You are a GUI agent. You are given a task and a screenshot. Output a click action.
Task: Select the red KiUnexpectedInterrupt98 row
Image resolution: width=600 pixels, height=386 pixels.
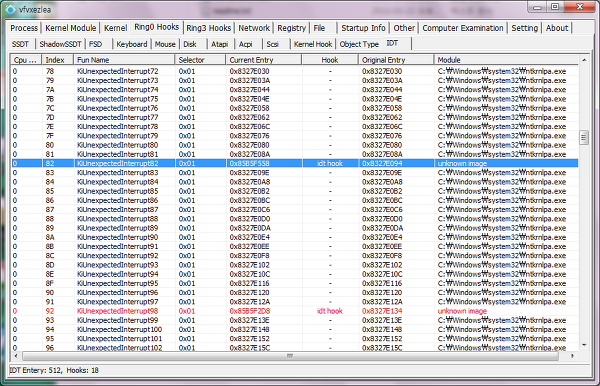(x=295, y=311)
